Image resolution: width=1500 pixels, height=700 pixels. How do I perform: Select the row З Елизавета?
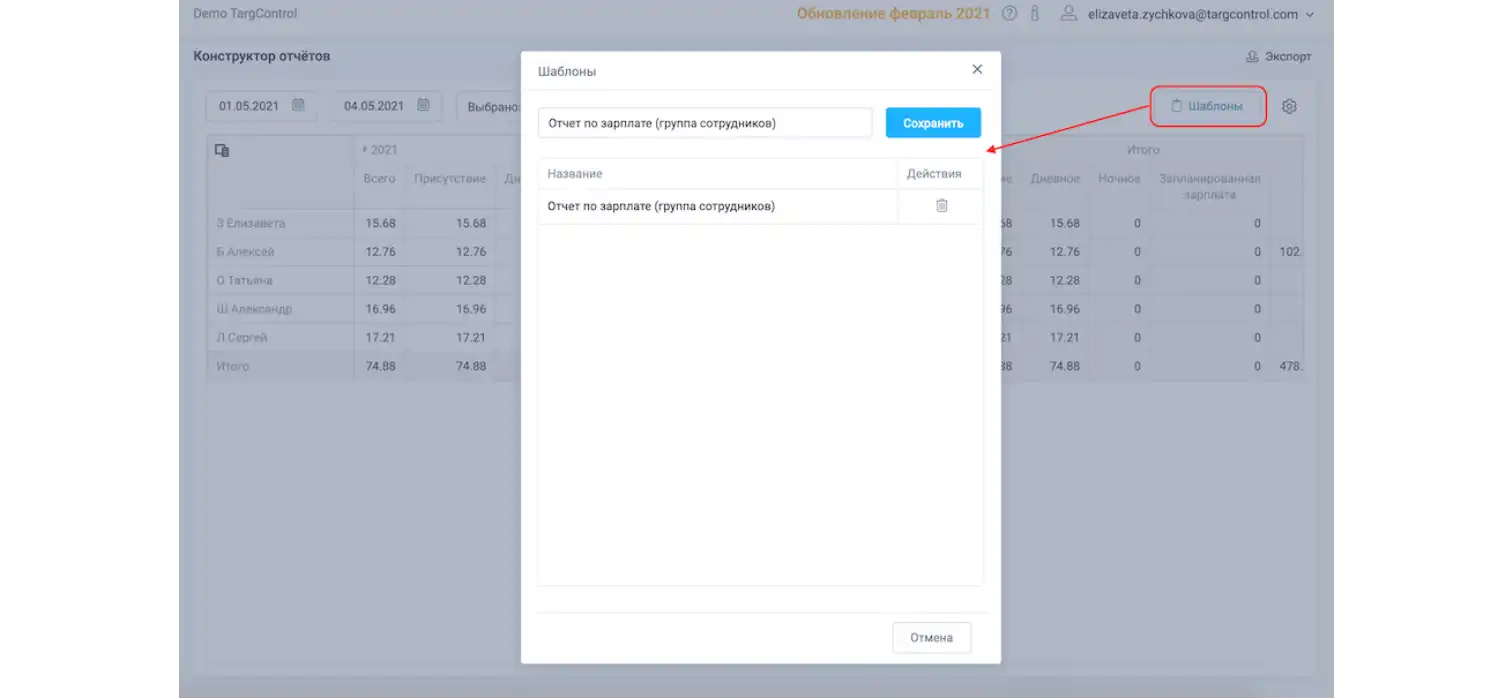(x=280, y=223)
